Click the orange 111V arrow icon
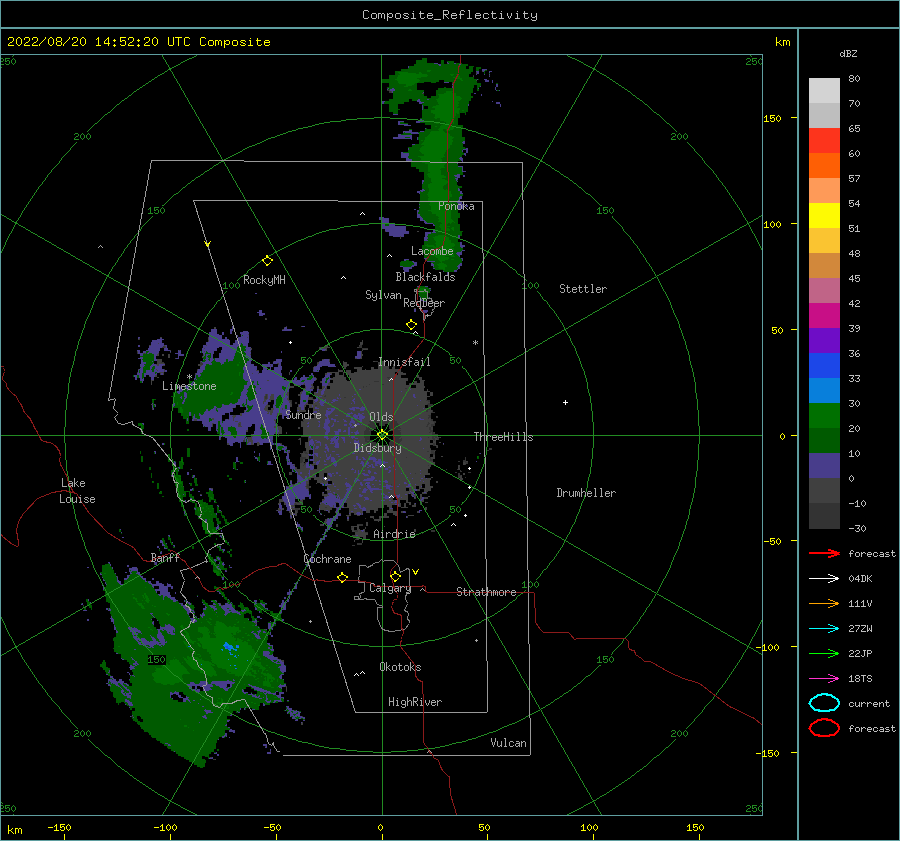The width and height of the screenshot is (900, 841). point(824,603)
